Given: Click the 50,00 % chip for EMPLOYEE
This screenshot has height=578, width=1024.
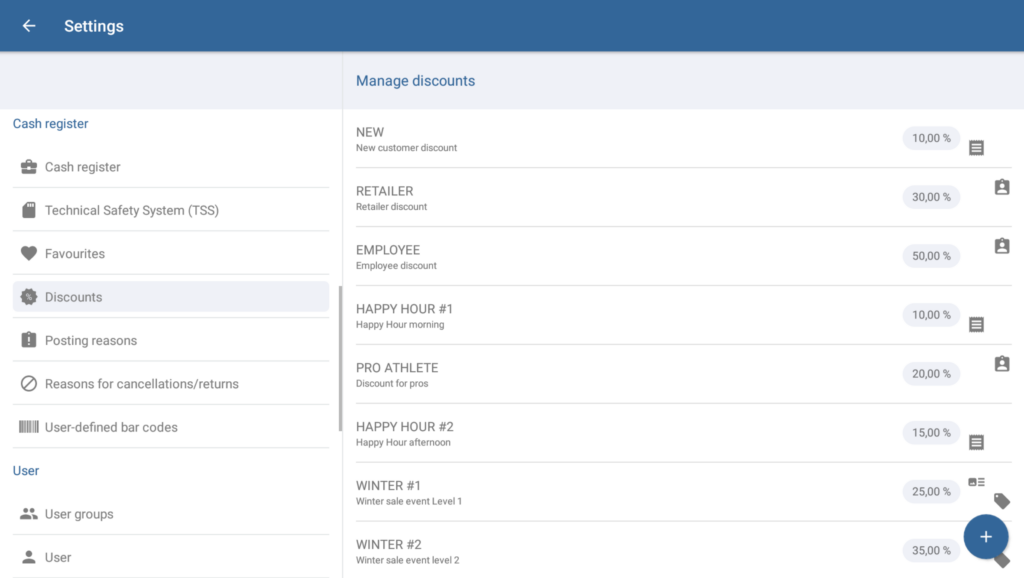Looking at the screenshot, I should tap(931, 256).
